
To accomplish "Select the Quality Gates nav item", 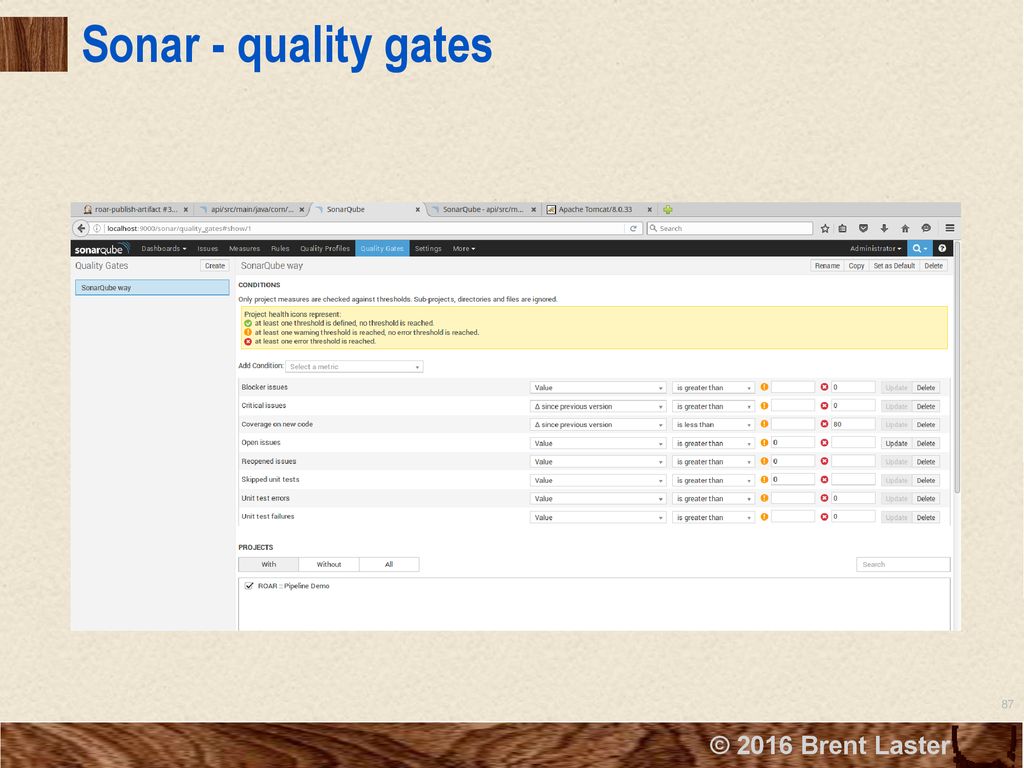I will 382,248.
